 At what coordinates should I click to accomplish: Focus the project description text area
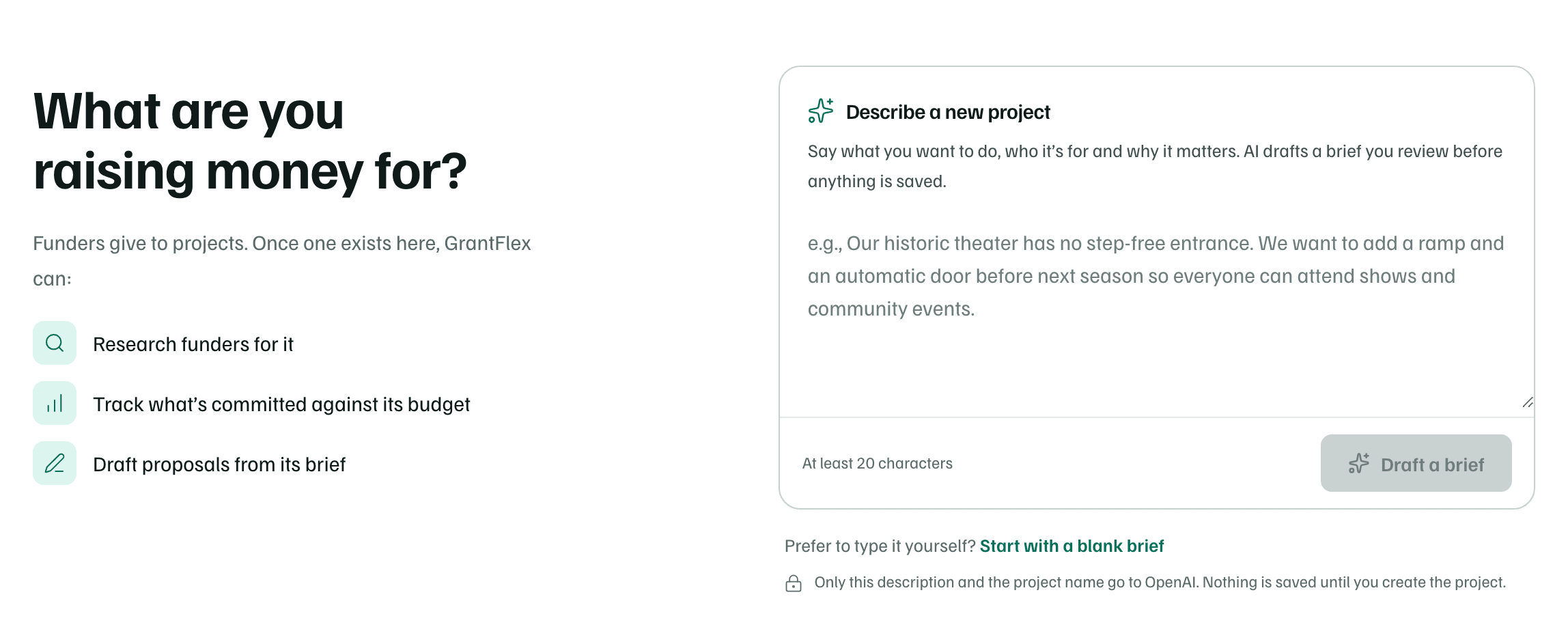[1156, 316]
